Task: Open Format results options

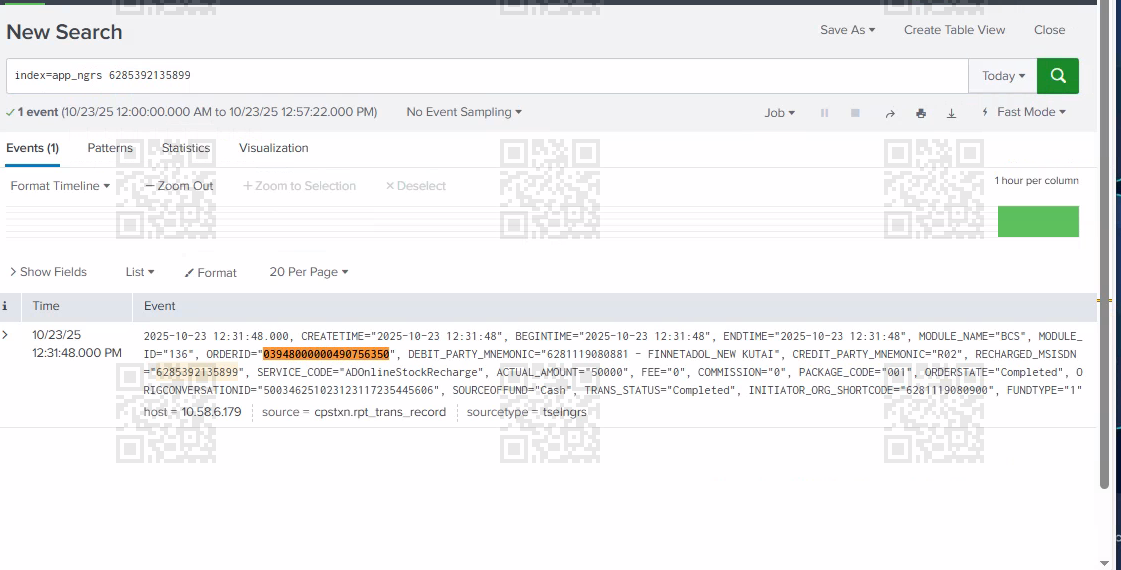Action: [x=210, y=272]
